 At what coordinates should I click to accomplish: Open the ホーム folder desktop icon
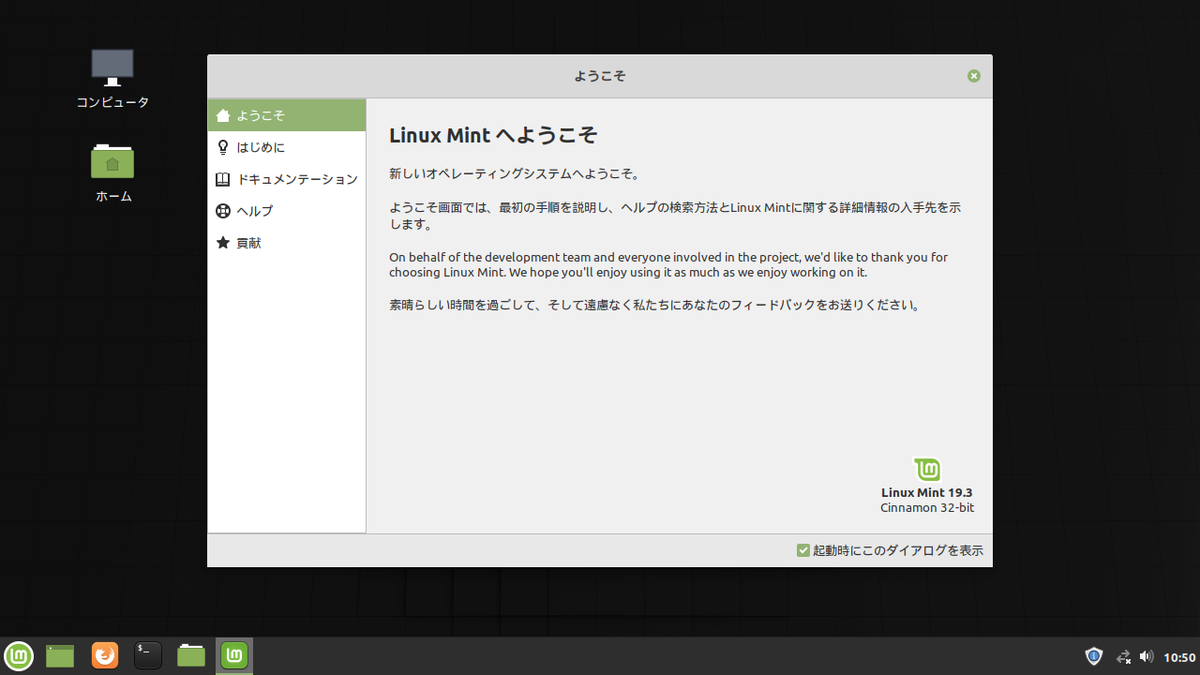coord(113,173)
